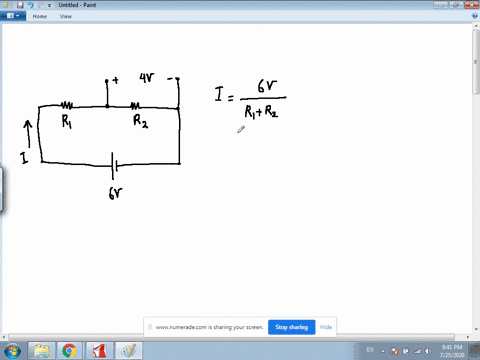Open Action Center flag icon
Viewport: 480px width, 360px height.
[x=394, y=351]
